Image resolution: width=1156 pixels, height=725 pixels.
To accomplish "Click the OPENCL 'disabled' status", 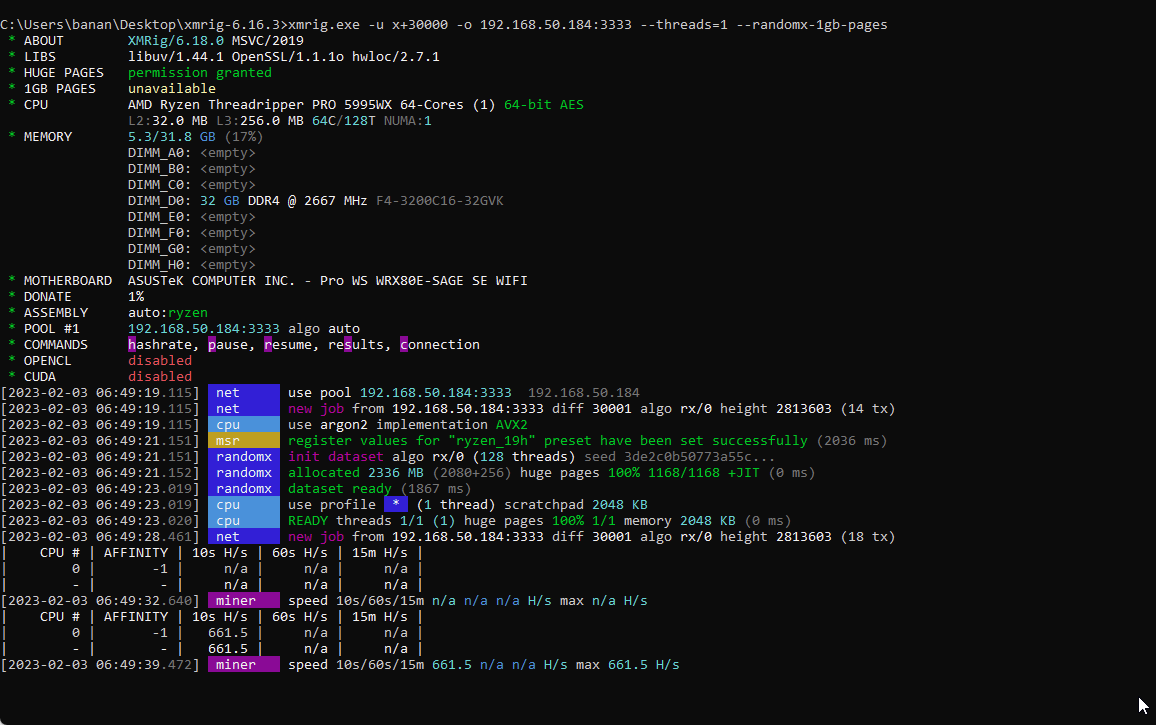I will pos(159,361).
